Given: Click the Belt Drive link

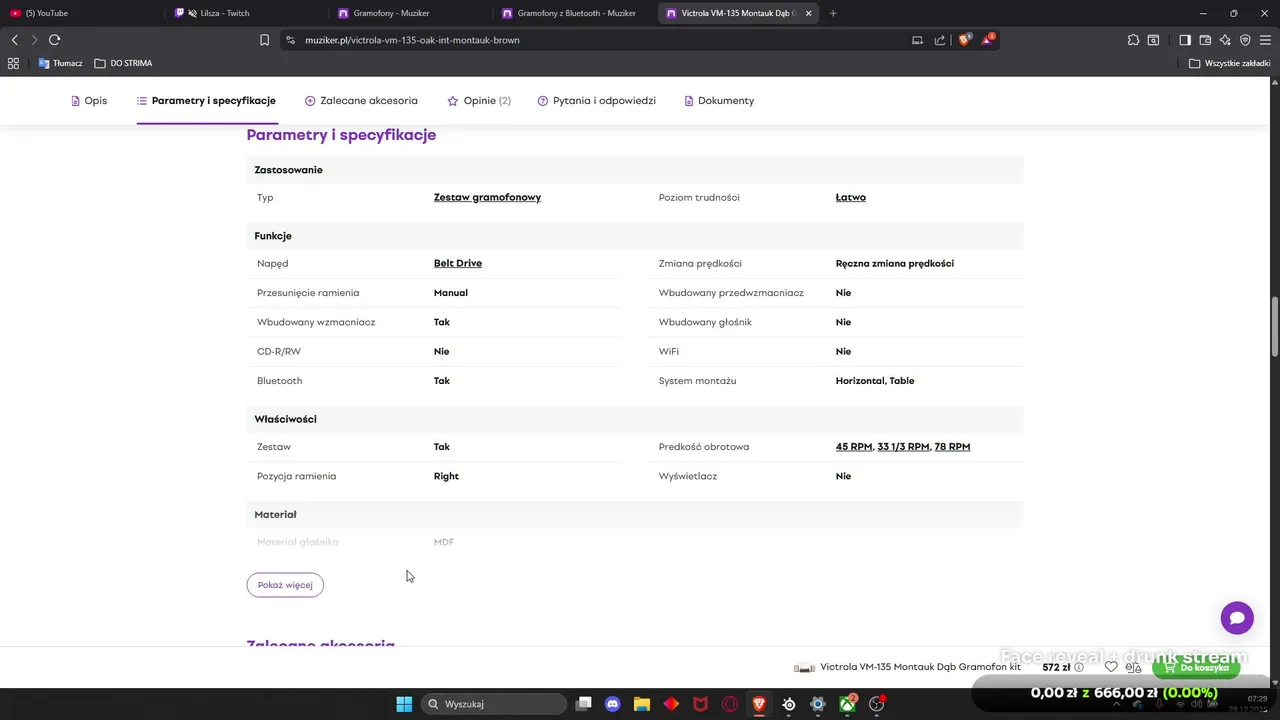Looking at the screenshot, I should click(458, 263).
